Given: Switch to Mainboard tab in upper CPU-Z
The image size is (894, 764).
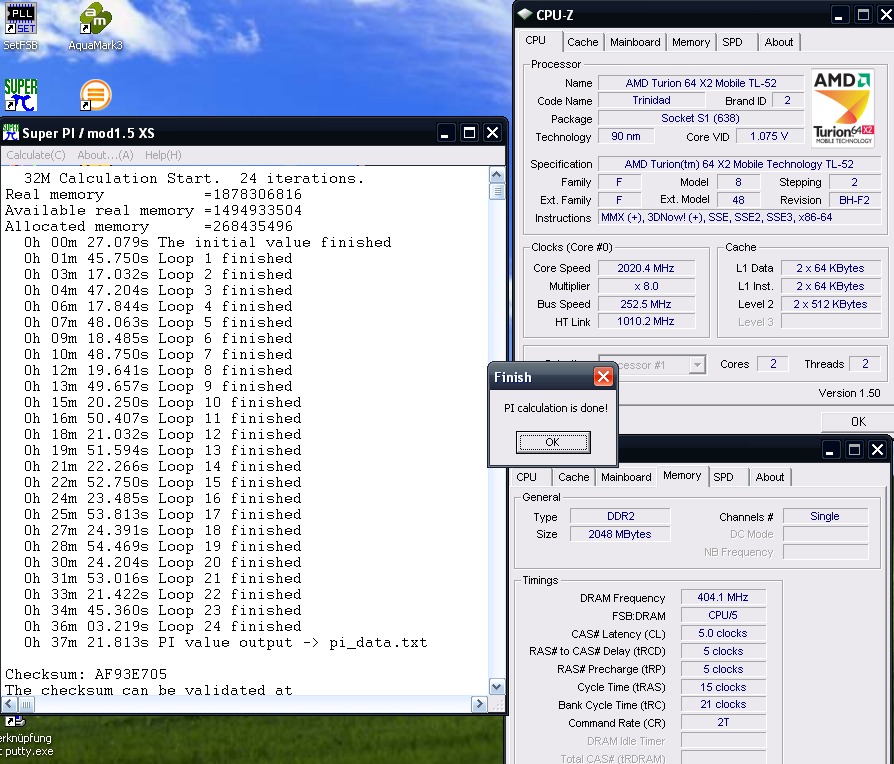Looking at the screenshot, I should (x=635, y=42).
